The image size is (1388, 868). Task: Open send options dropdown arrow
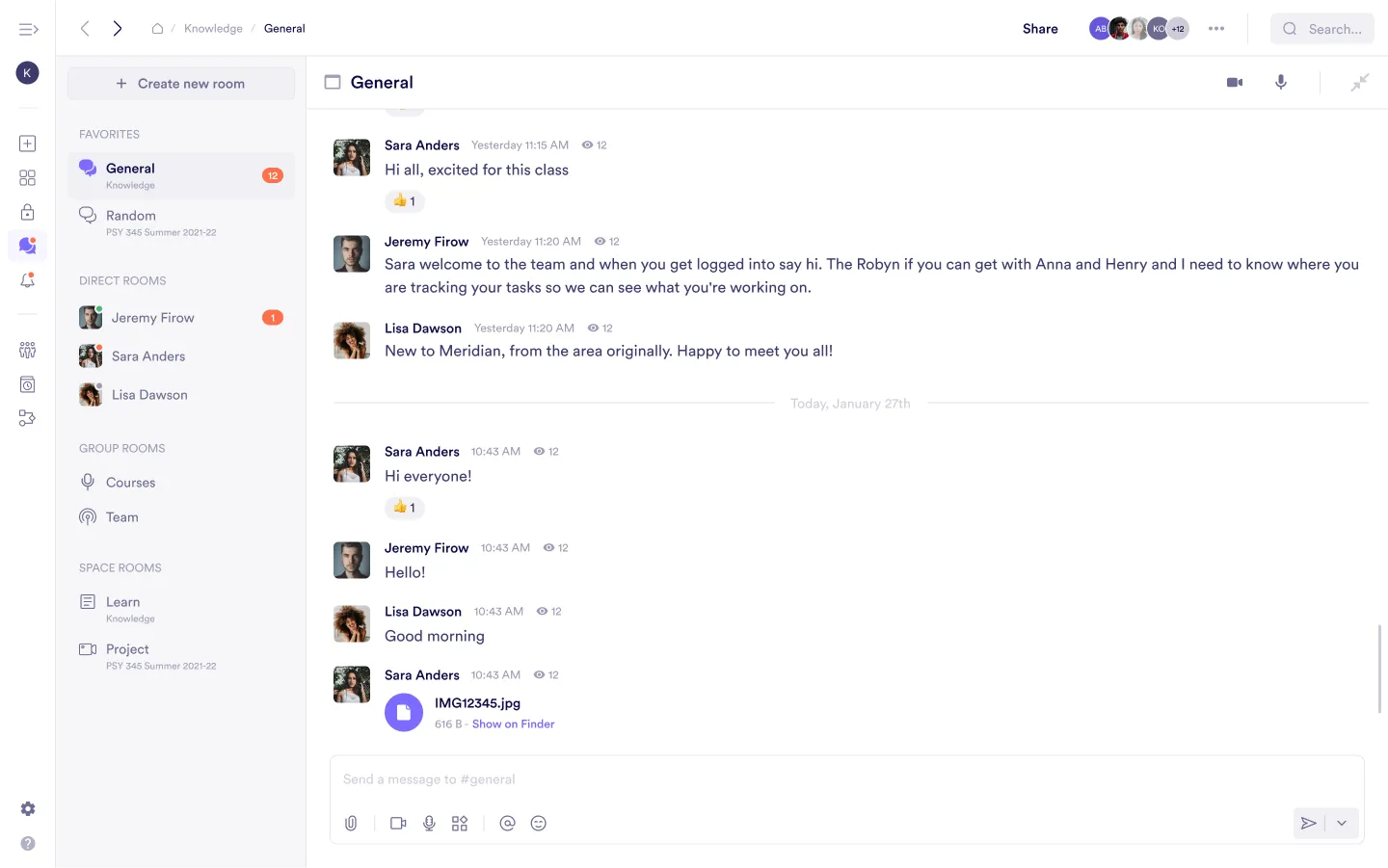tap(1342, 824)
